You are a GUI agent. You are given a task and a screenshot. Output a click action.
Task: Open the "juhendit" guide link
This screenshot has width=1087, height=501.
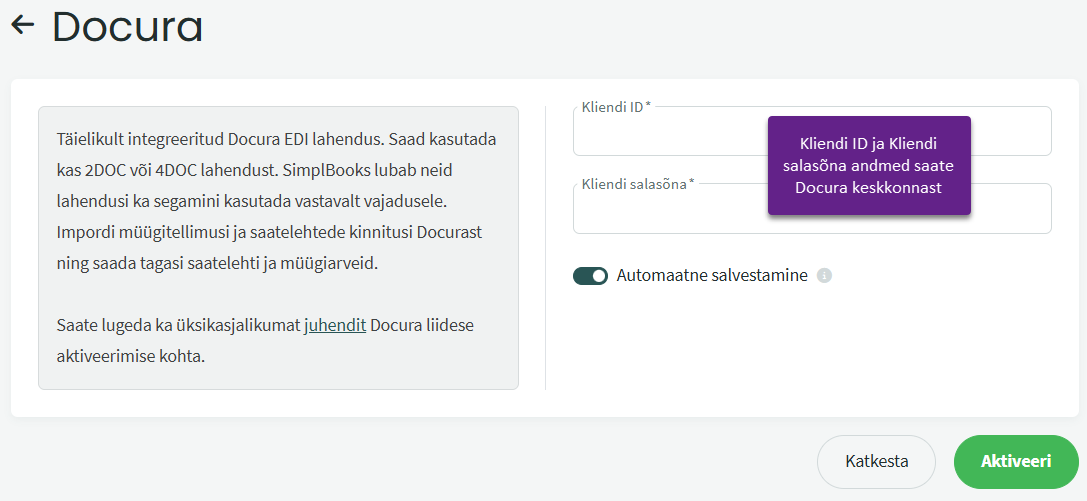pos(335,325)
